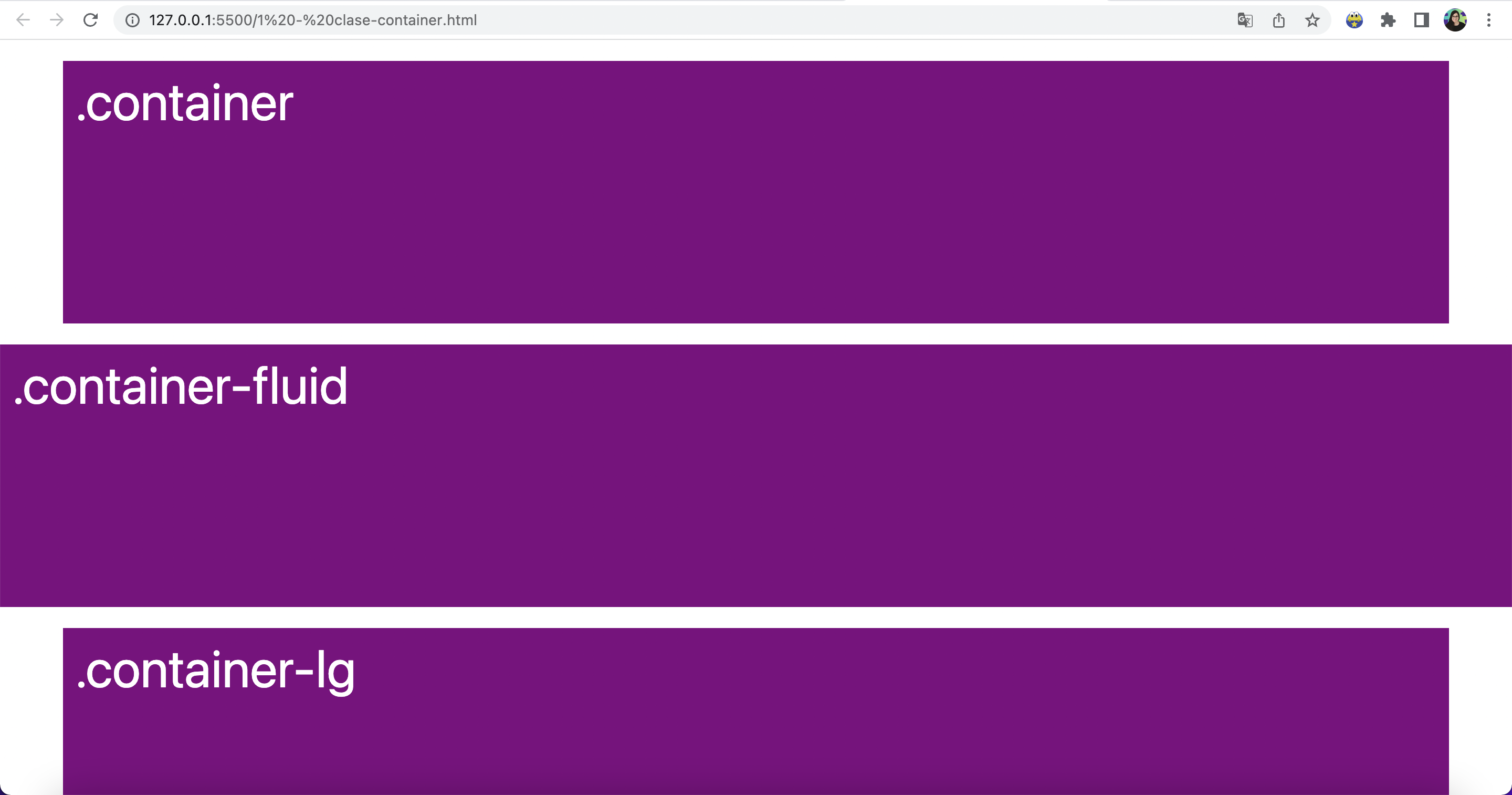Open the user profile avatar menu
This screenshot has width=1512, height=795.
[x=1455, y=20]
